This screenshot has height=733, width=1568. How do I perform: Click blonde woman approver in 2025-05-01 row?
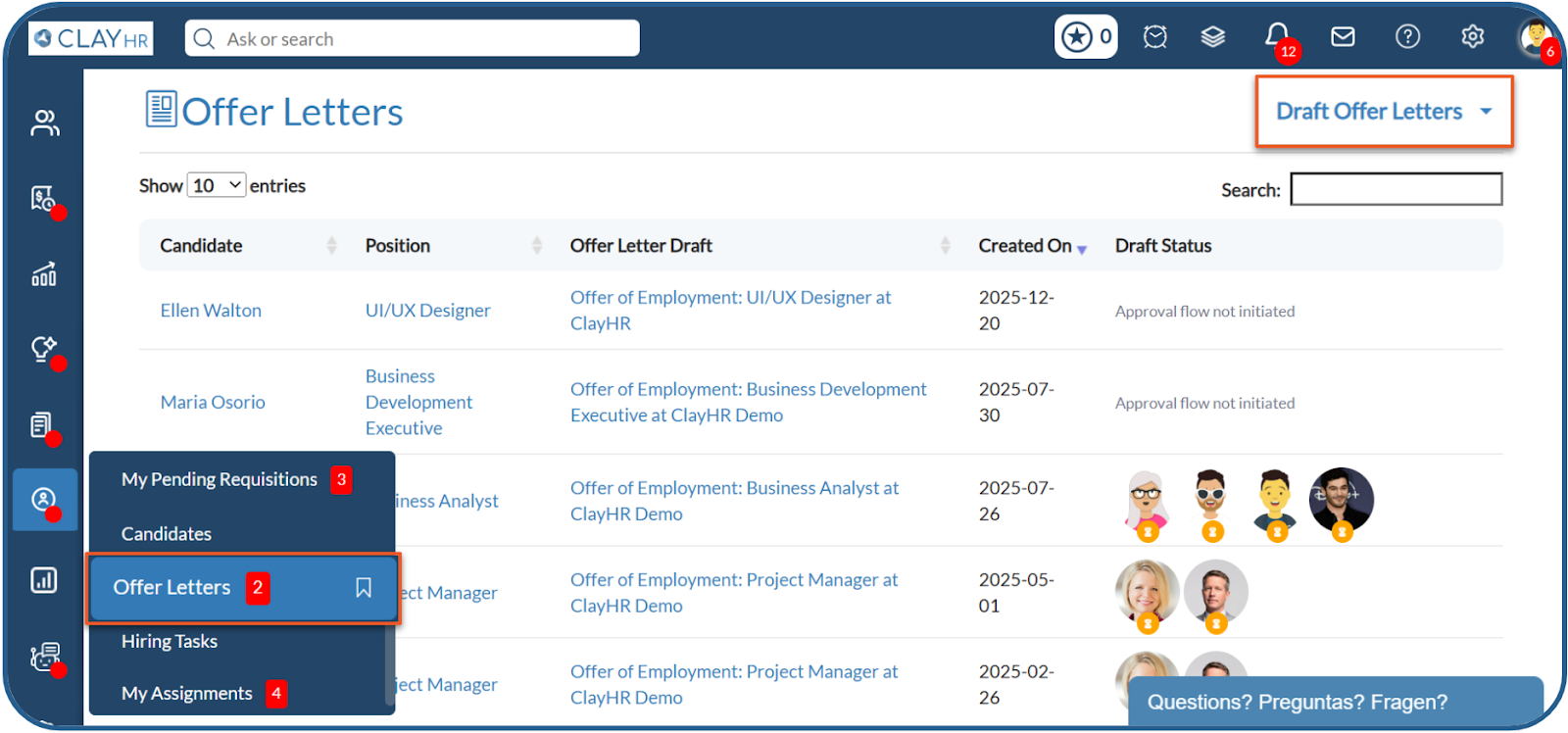click(x=1147, y=594)
